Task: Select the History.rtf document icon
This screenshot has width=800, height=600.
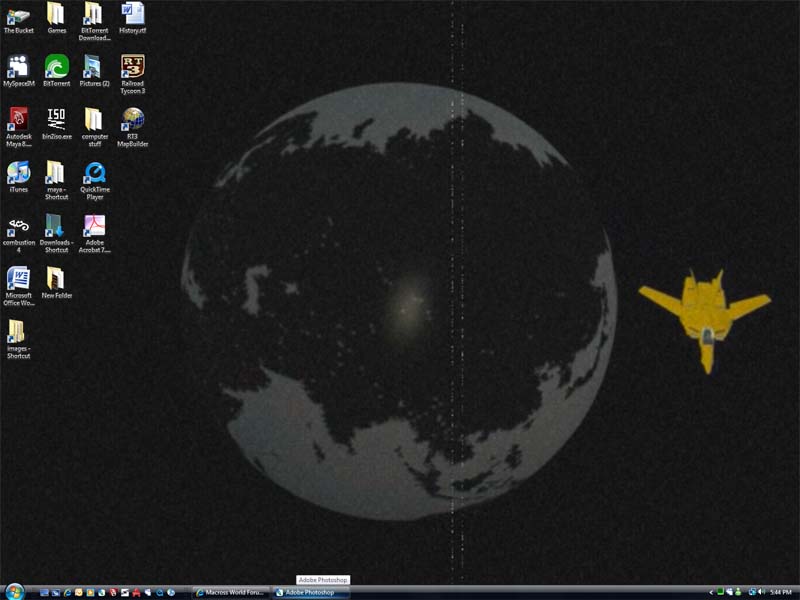Action: pyautogui.click(x=133, y=19)
